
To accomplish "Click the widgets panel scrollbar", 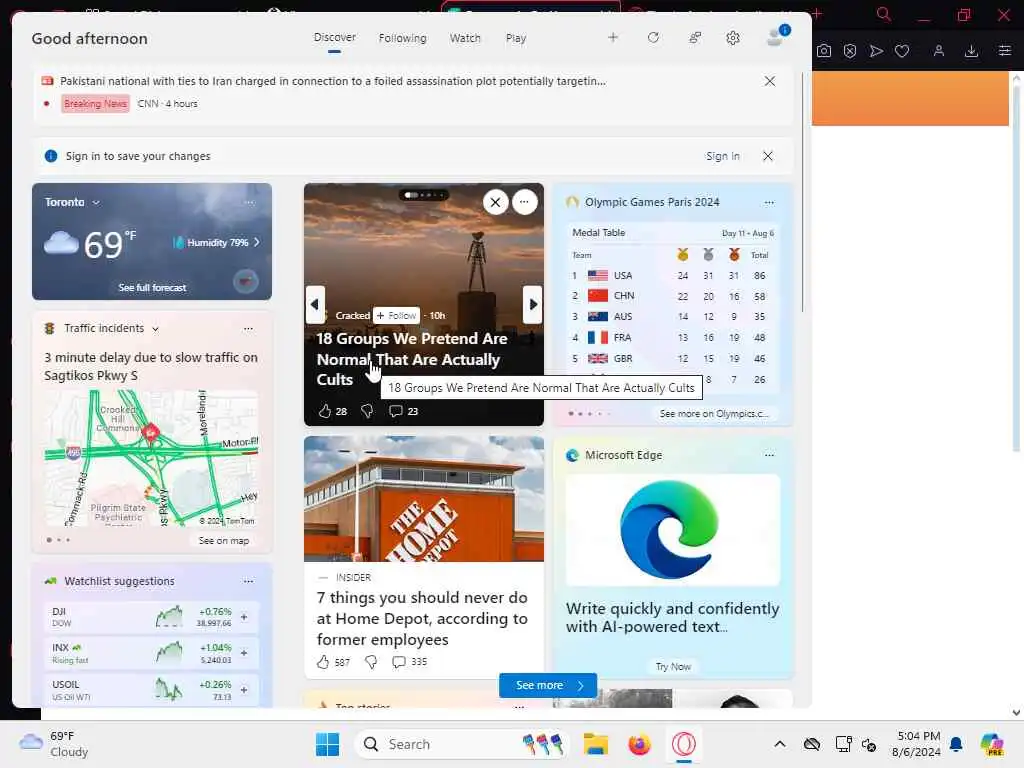I will [x=803, y=192].
